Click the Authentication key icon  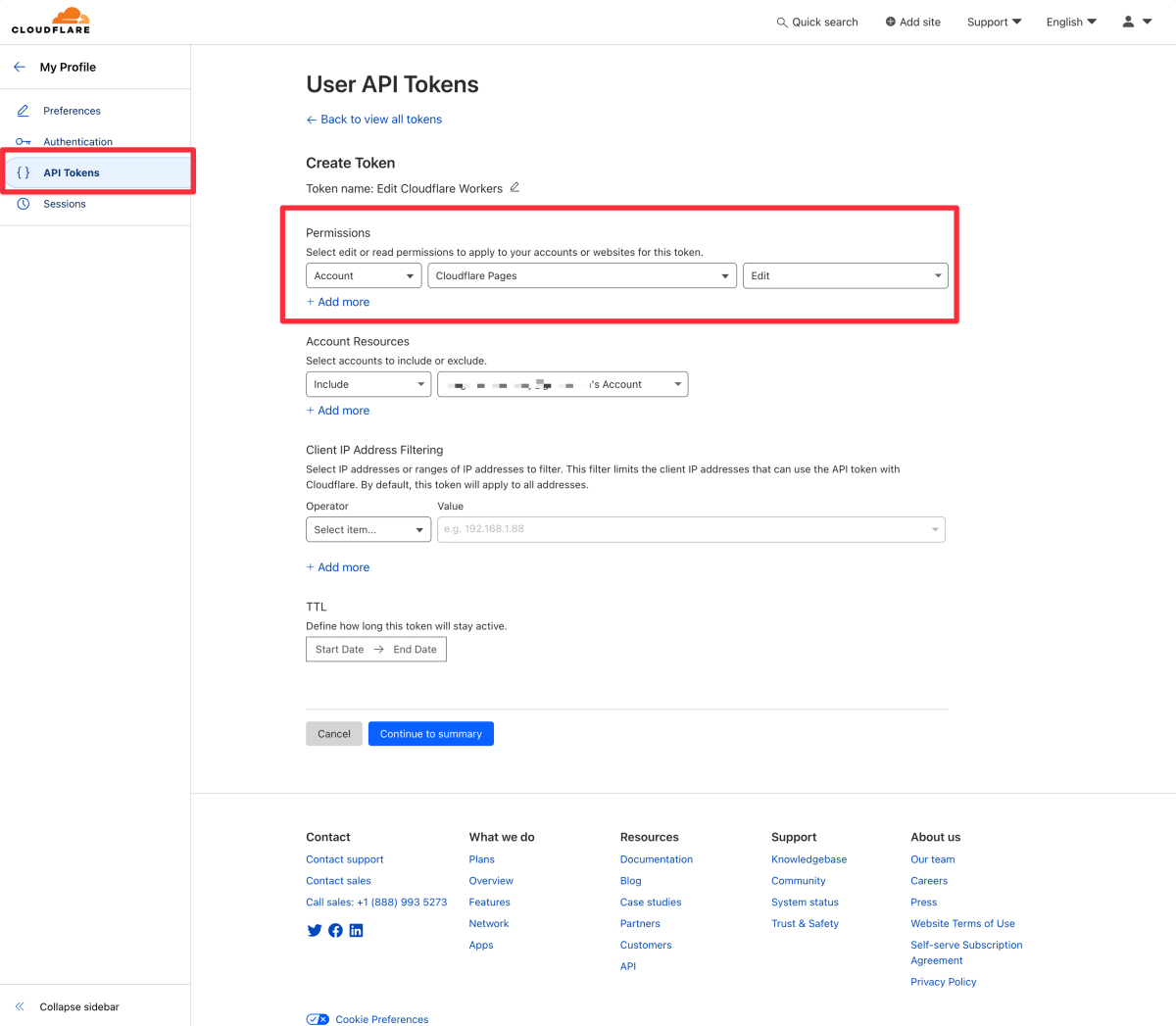24,141
